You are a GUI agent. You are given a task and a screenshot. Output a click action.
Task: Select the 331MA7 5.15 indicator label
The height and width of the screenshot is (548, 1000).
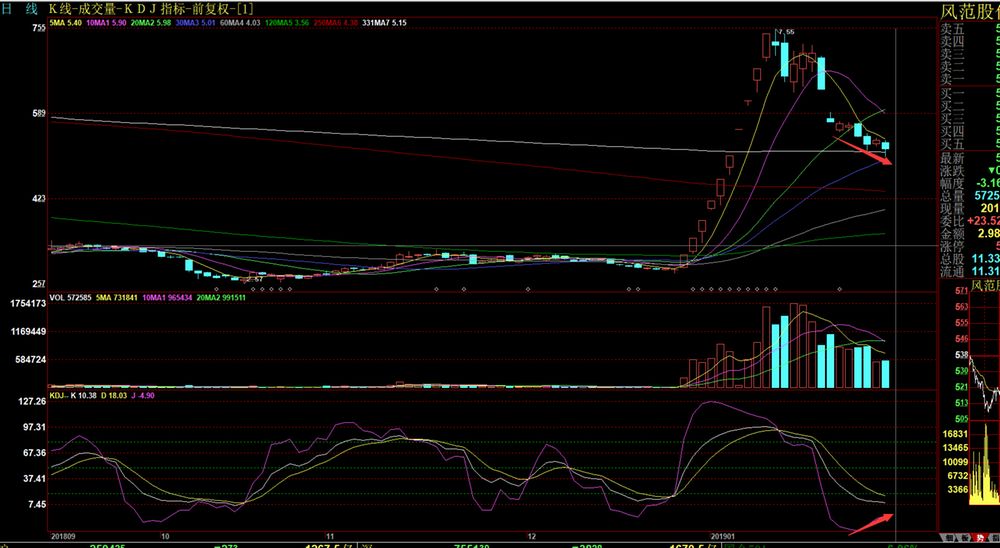(x=384, y=22)
